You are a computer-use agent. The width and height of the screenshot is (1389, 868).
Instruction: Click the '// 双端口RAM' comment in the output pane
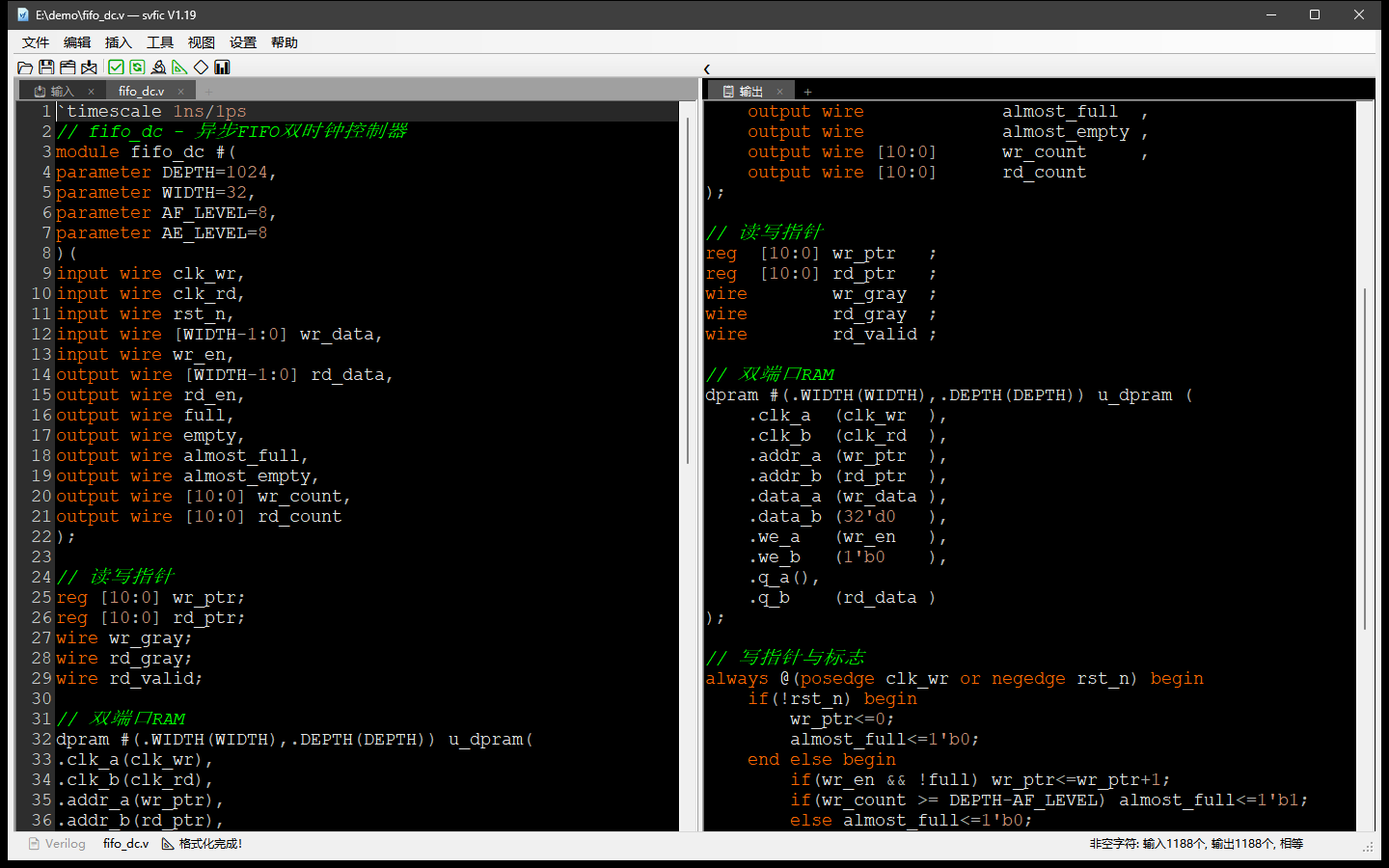point(771,374)
